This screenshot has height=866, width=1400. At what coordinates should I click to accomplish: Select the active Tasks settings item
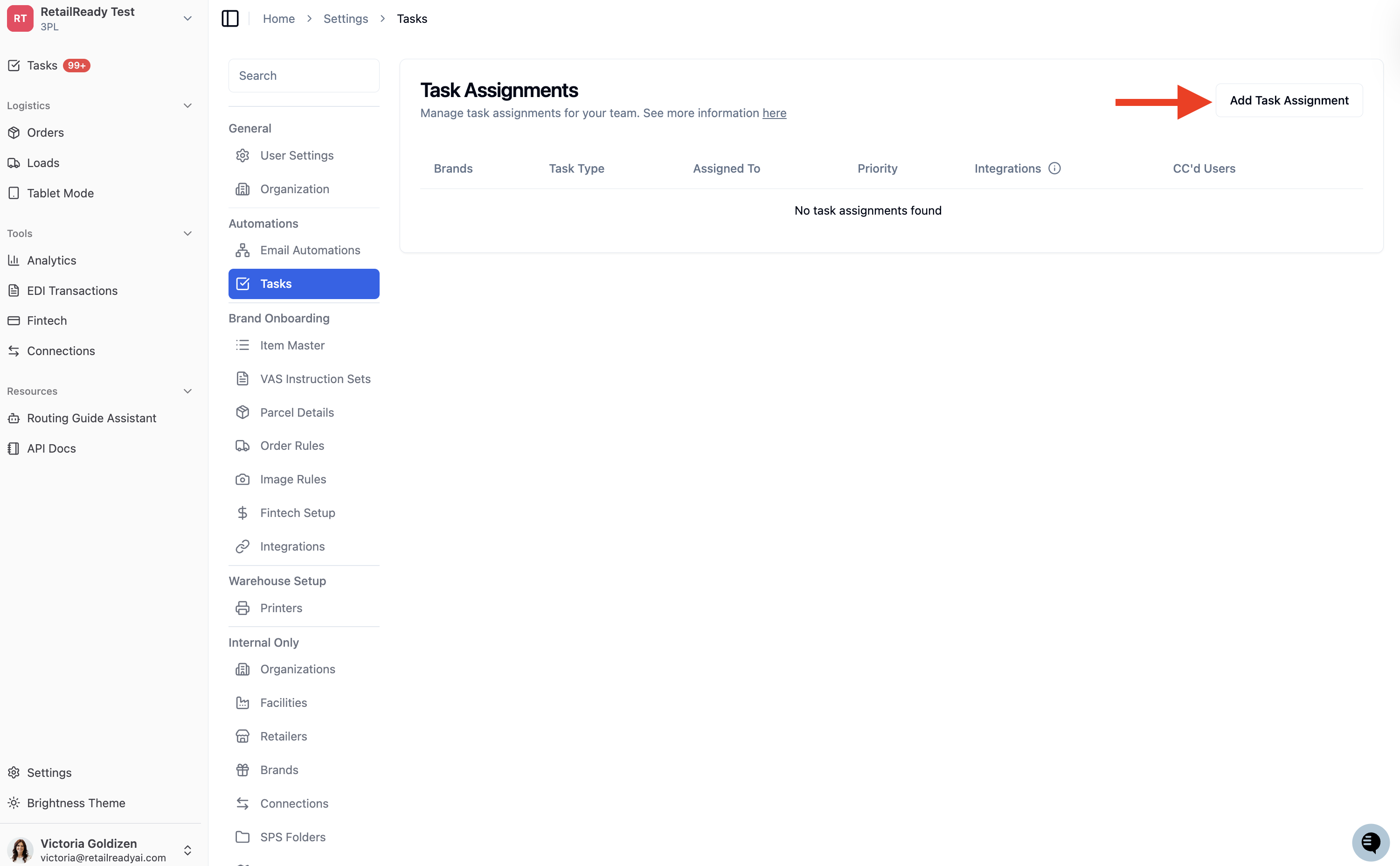pos(303,284)
